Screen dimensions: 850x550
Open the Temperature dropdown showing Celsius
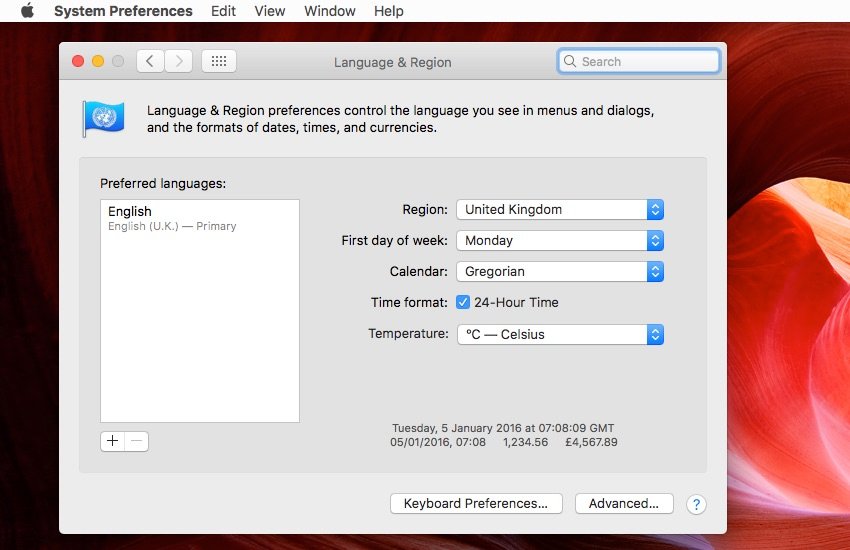tap(560, 334)
